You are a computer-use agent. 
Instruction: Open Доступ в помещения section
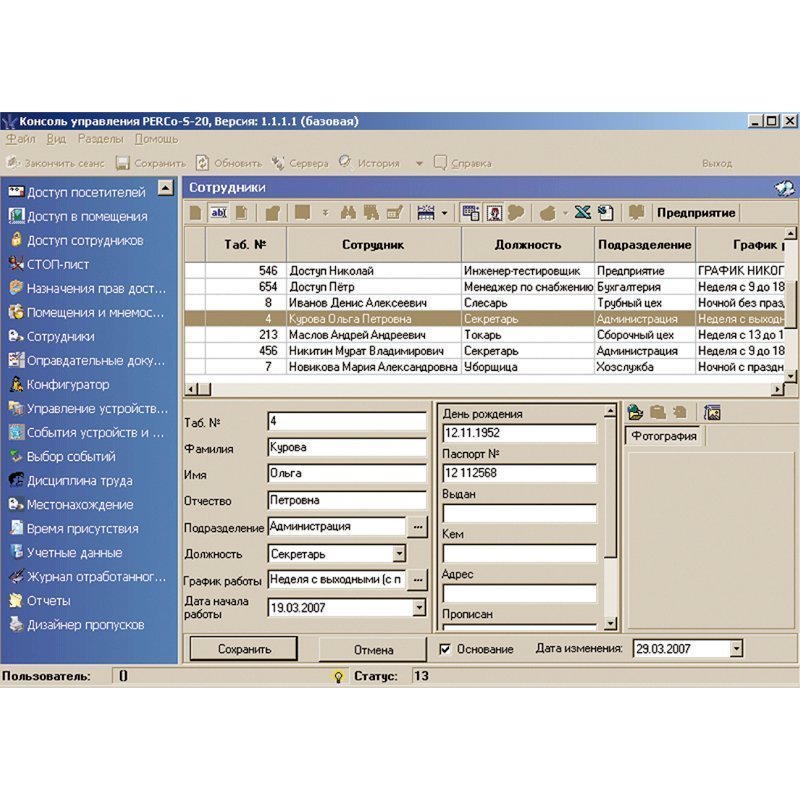[x=78, y=216]
